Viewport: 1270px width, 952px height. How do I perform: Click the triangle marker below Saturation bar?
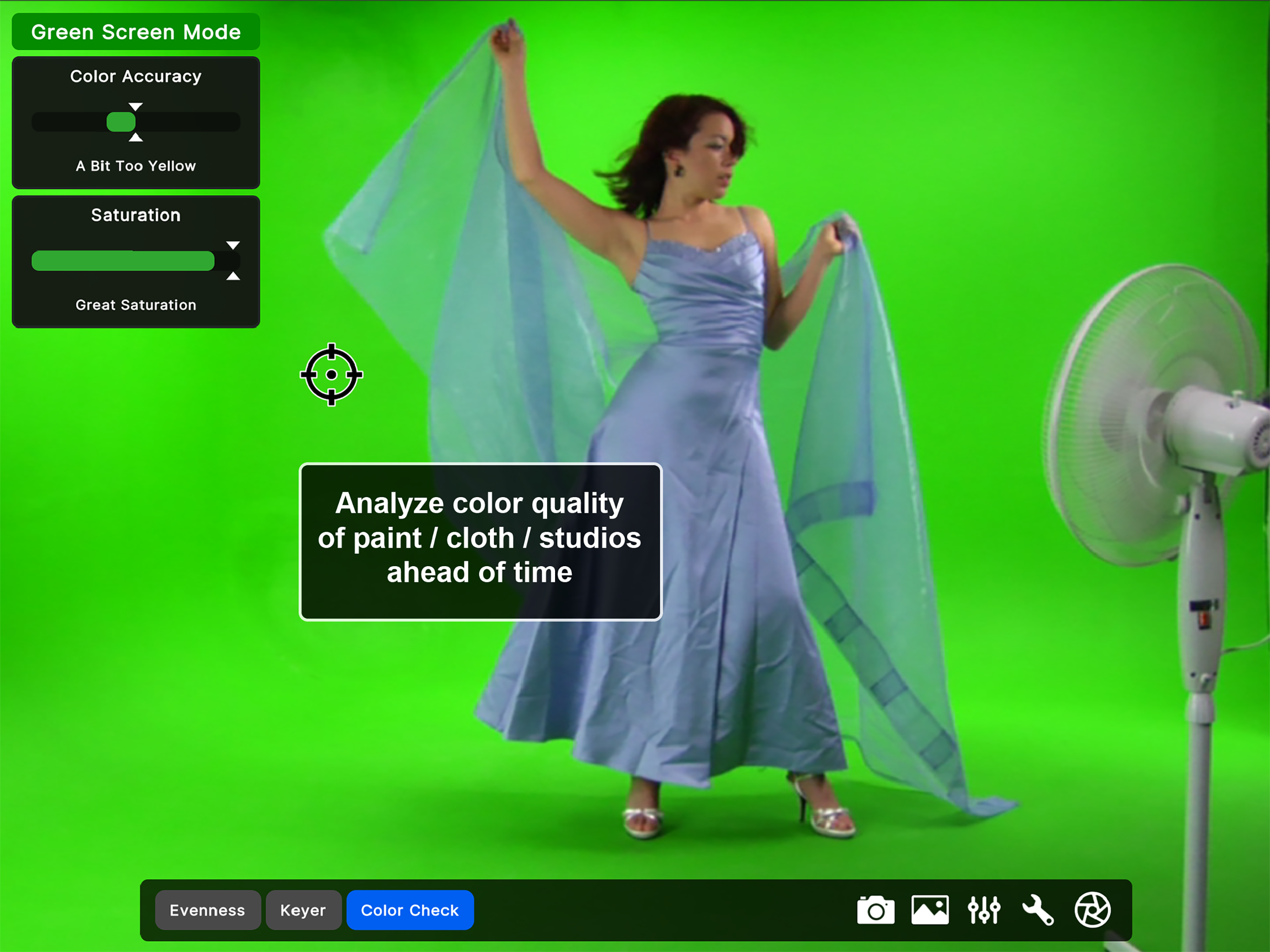[232, 277]
